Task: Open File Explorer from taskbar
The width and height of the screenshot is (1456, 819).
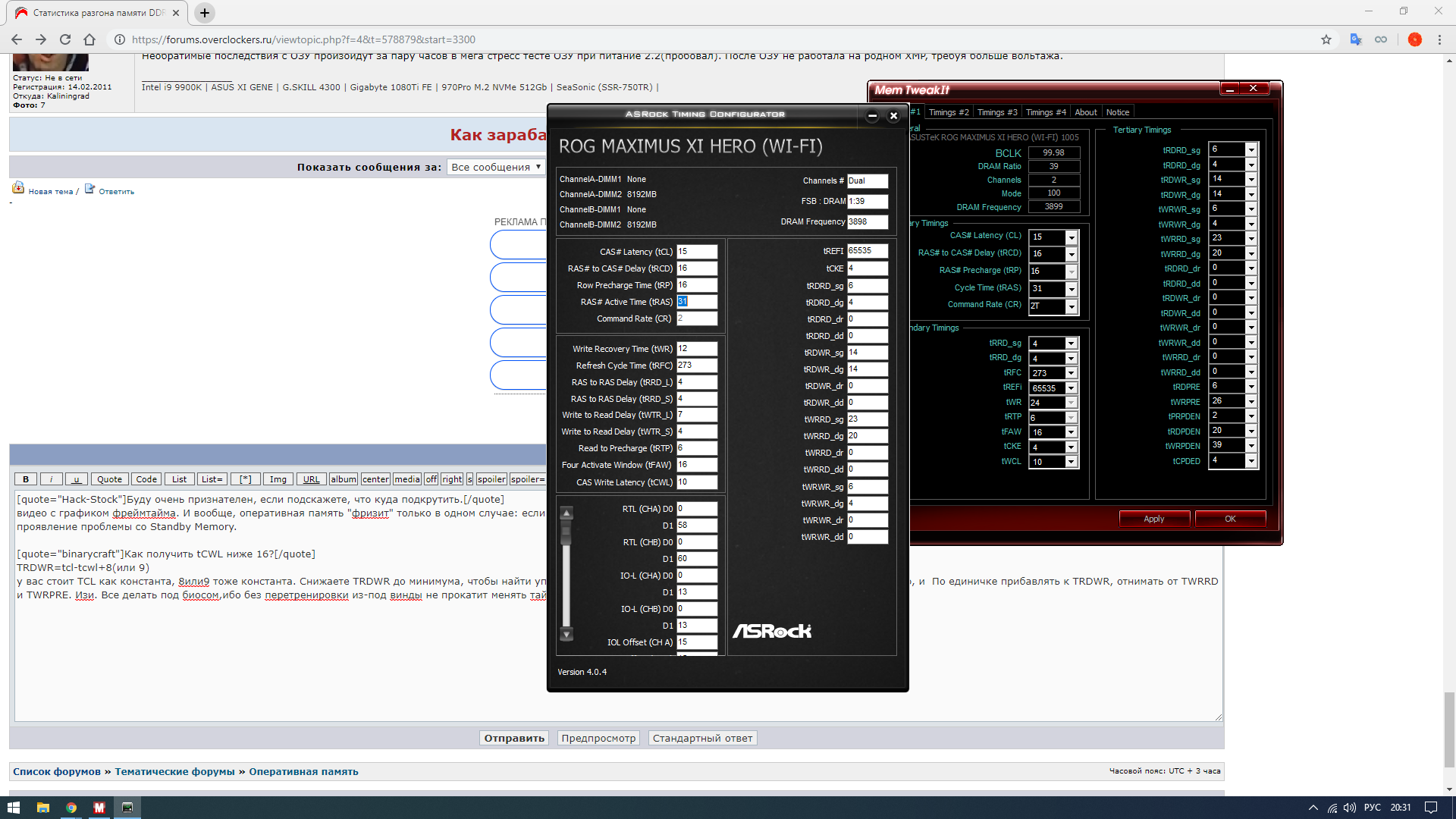Action: point(42,808)
